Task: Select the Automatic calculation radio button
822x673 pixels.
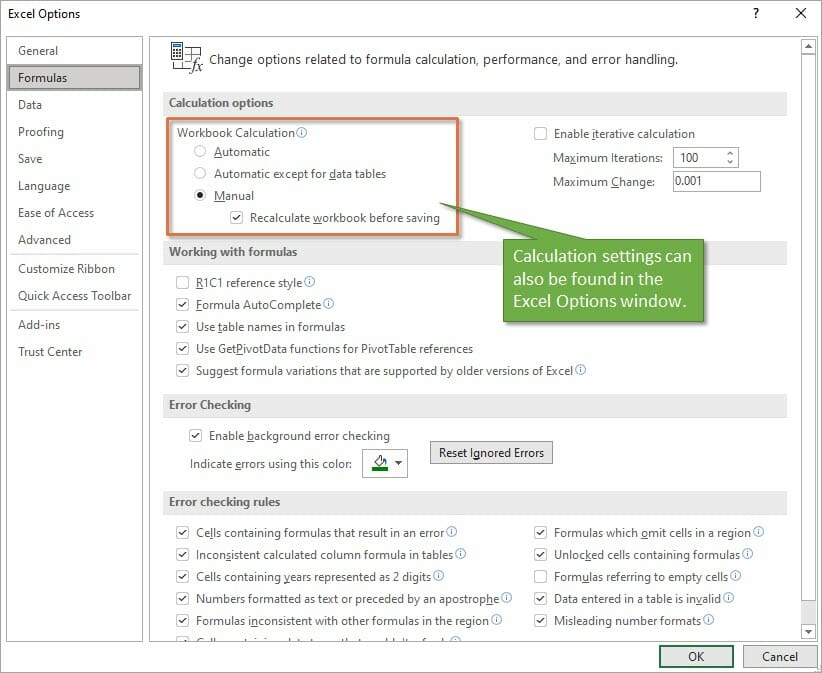Action: (x=201, y=152)
